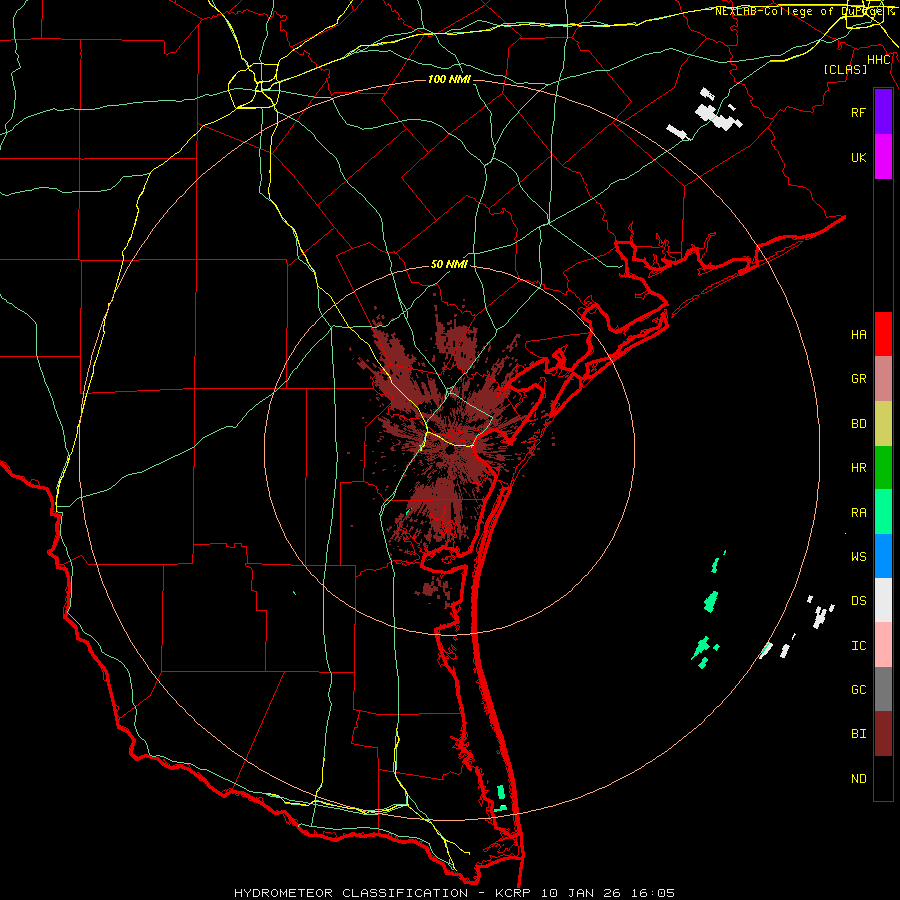Click the 'KCRP' station identifier
Image resolution: width=900 pixels, height=900 pixels.
514,893
